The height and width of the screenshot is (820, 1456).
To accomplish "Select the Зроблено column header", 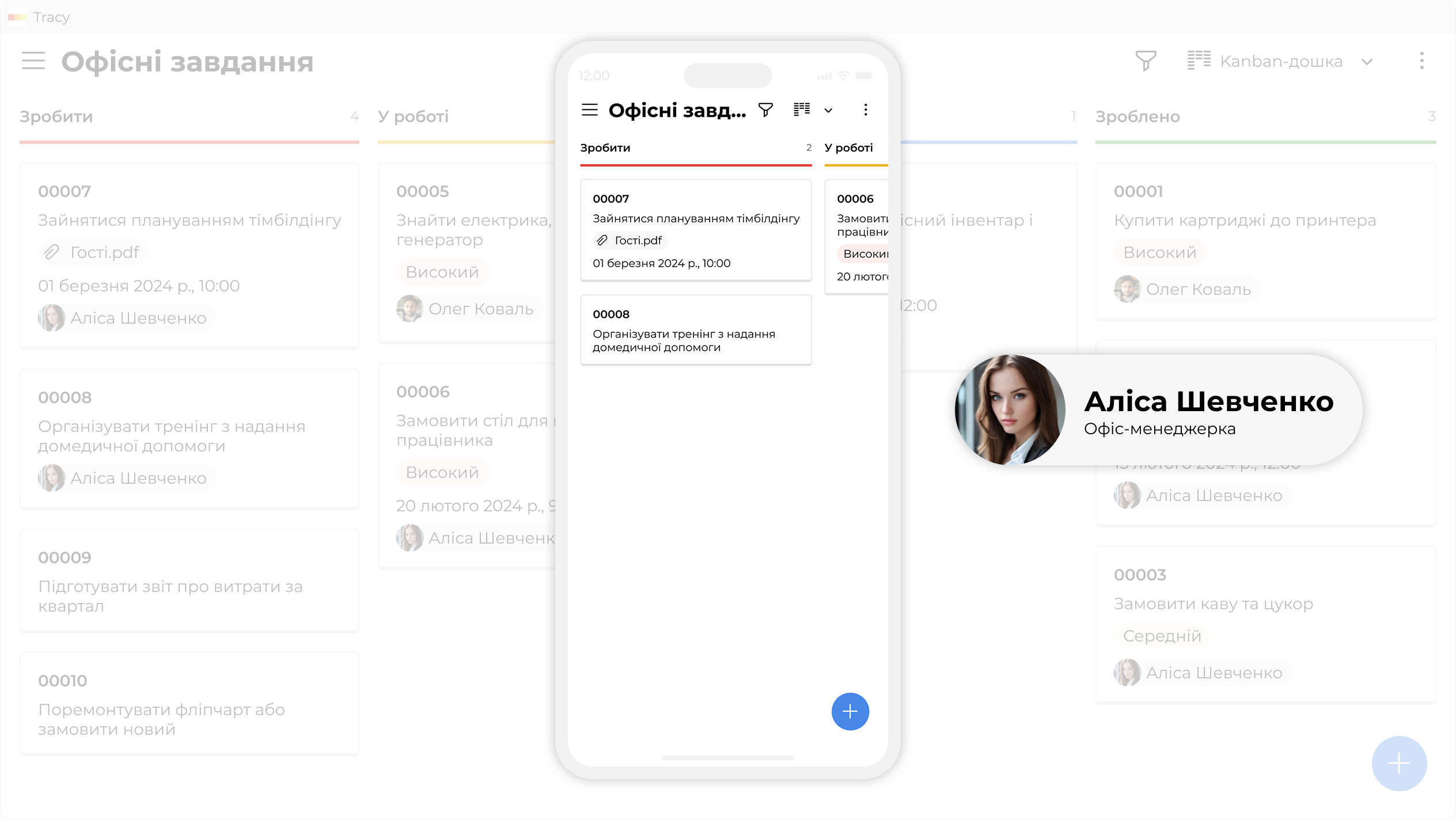I will tap(1137, 116).
